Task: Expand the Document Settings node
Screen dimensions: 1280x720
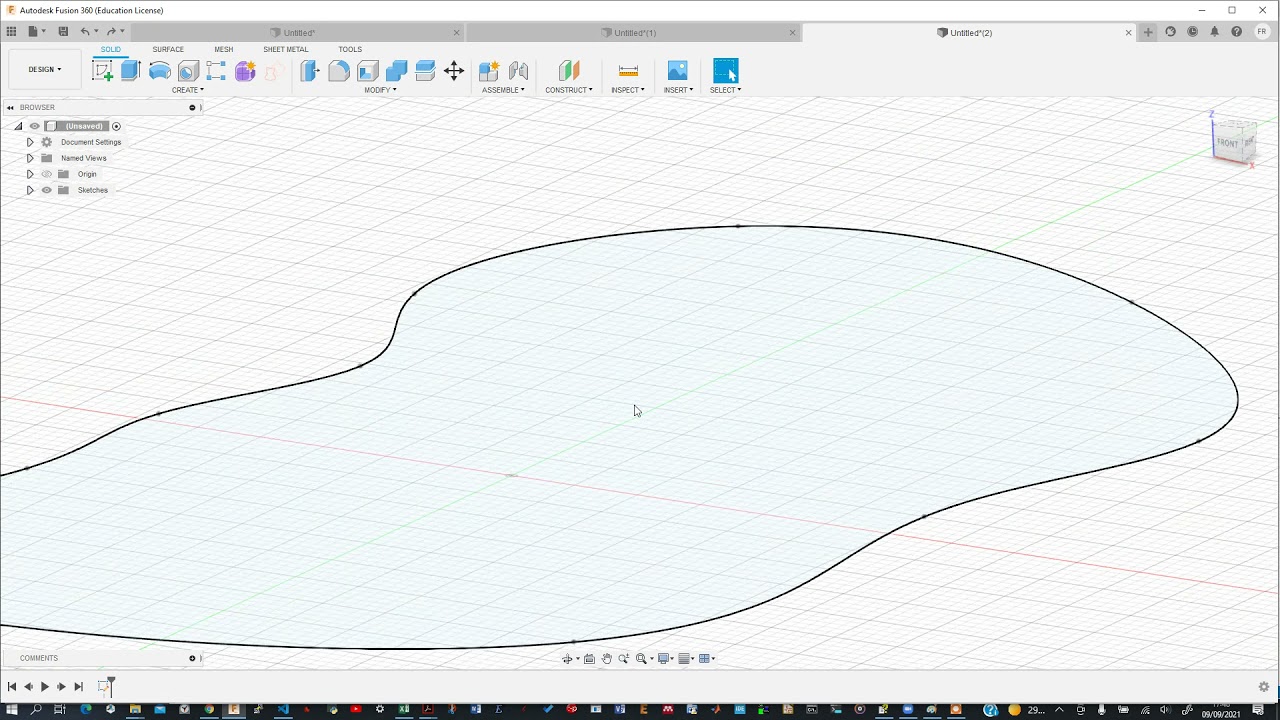Action: tap(30, 142)
